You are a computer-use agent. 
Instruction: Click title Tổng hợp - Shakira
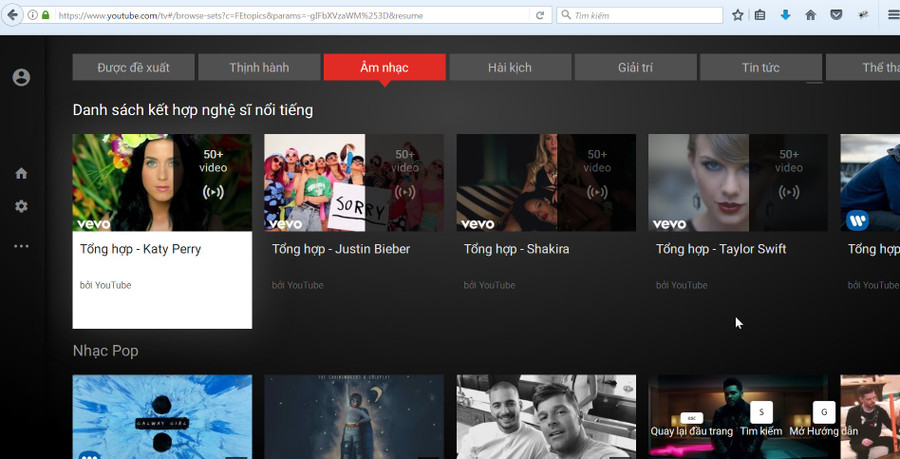coord(517,249)
